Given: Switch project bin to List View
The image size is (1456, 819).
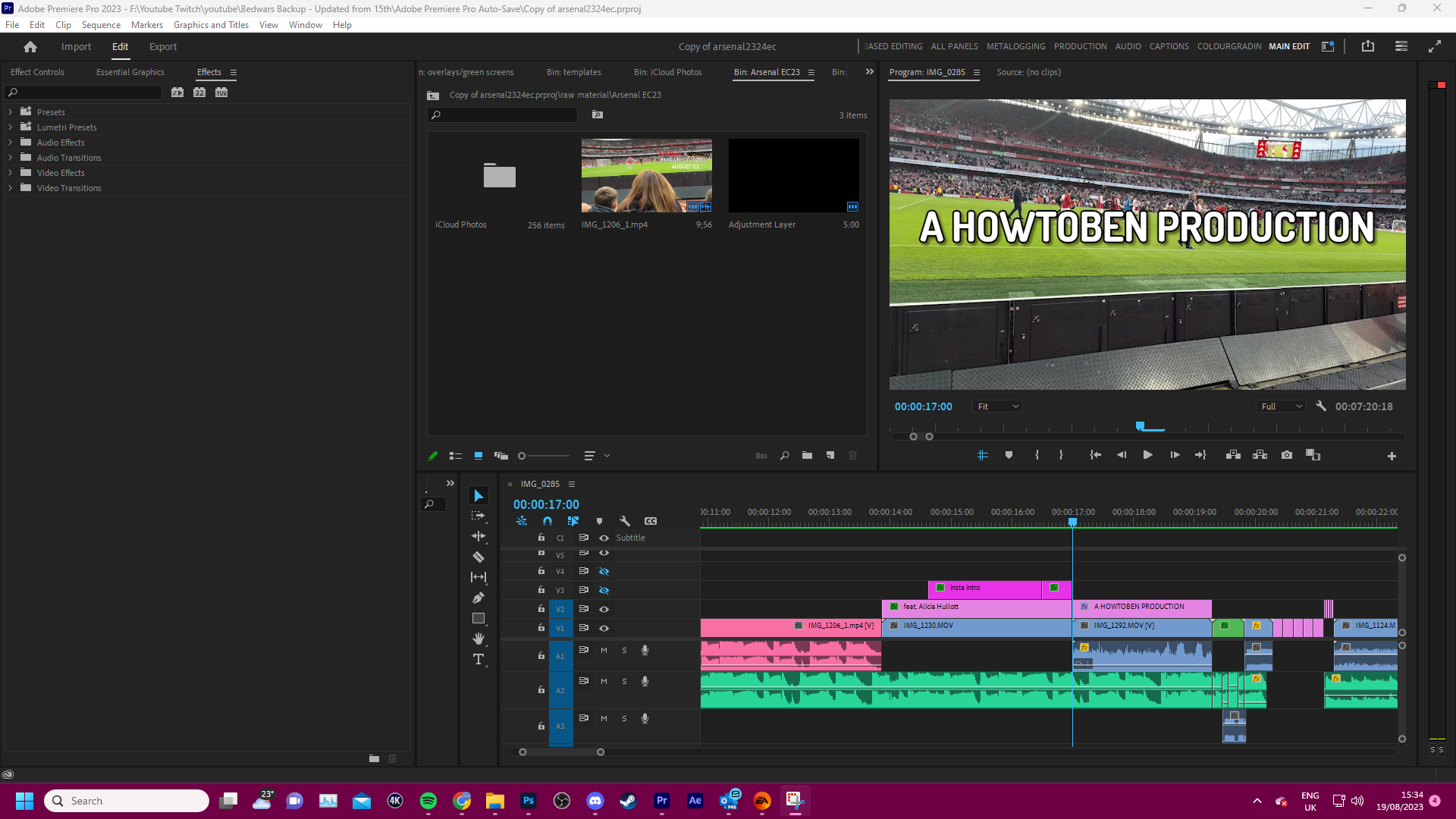Looking at the screenshot, I should pos(455,456).
